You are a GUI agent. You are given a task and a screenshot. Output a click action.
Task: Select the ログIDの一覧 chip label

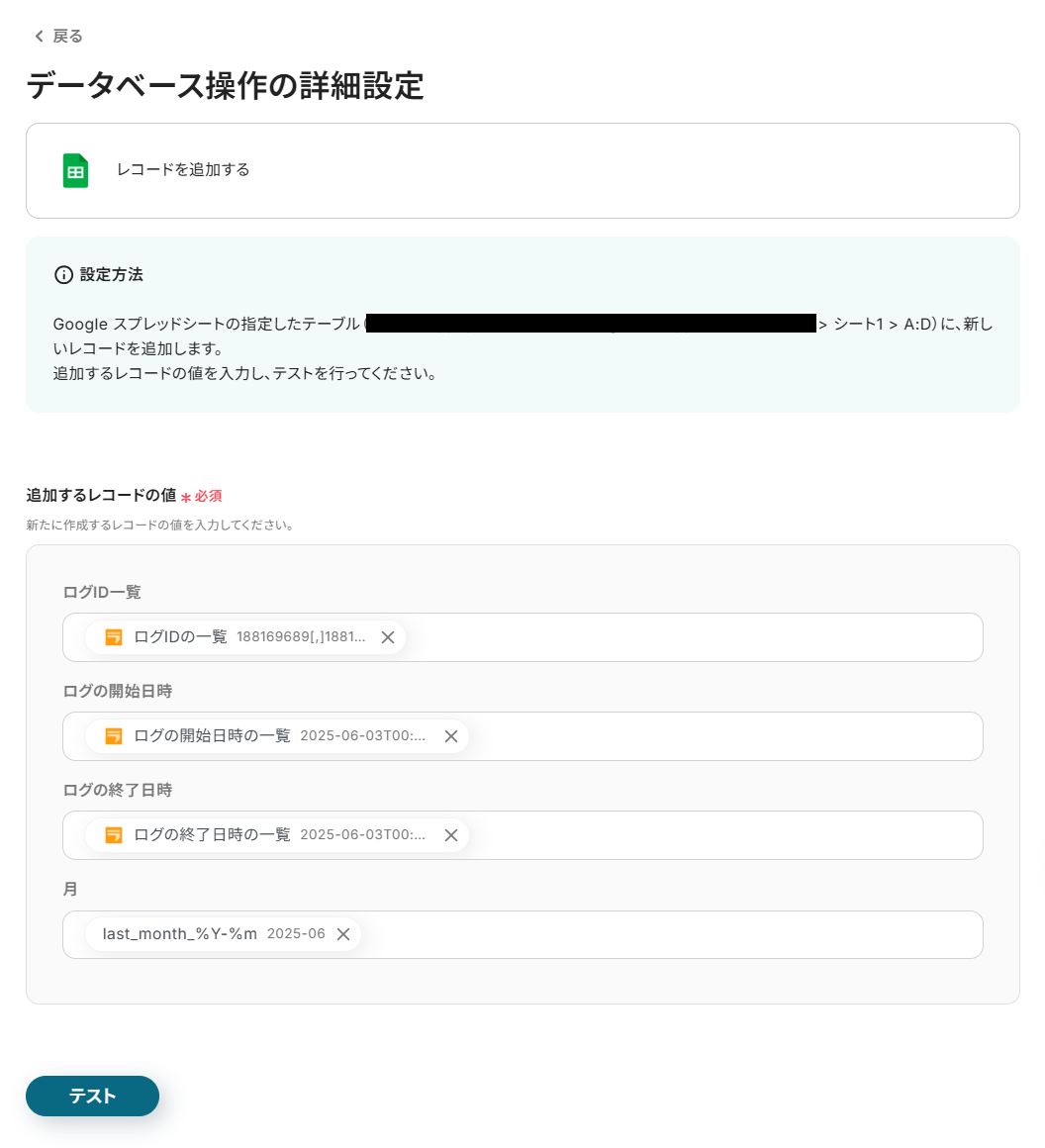click(181, 637)
